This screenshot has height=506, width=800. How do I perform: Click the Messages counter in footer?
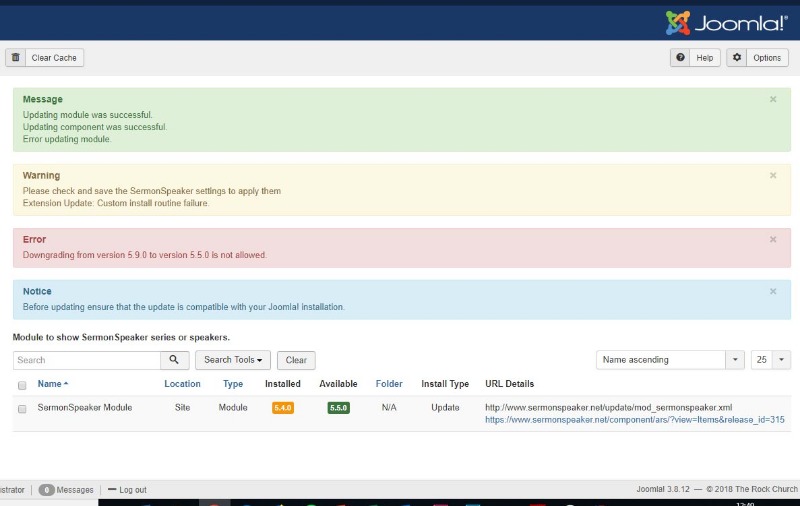66,490
